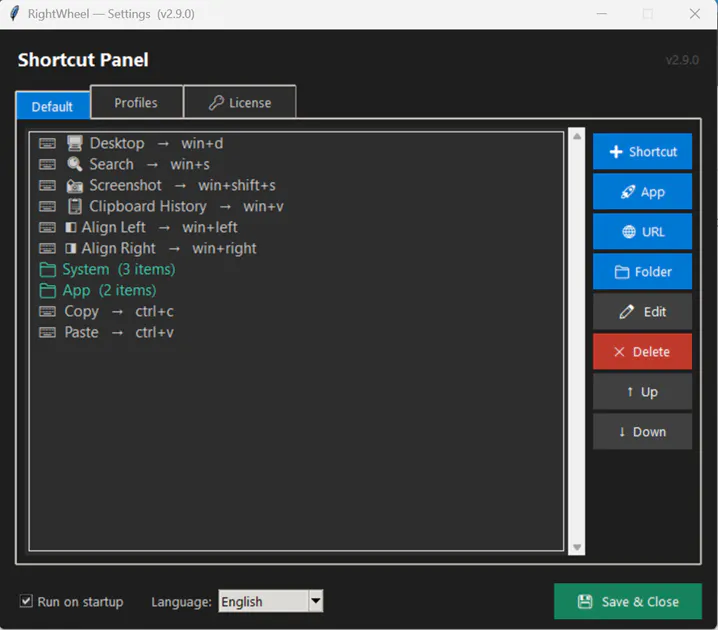Click the key icon on License tab

coord(216,103)
